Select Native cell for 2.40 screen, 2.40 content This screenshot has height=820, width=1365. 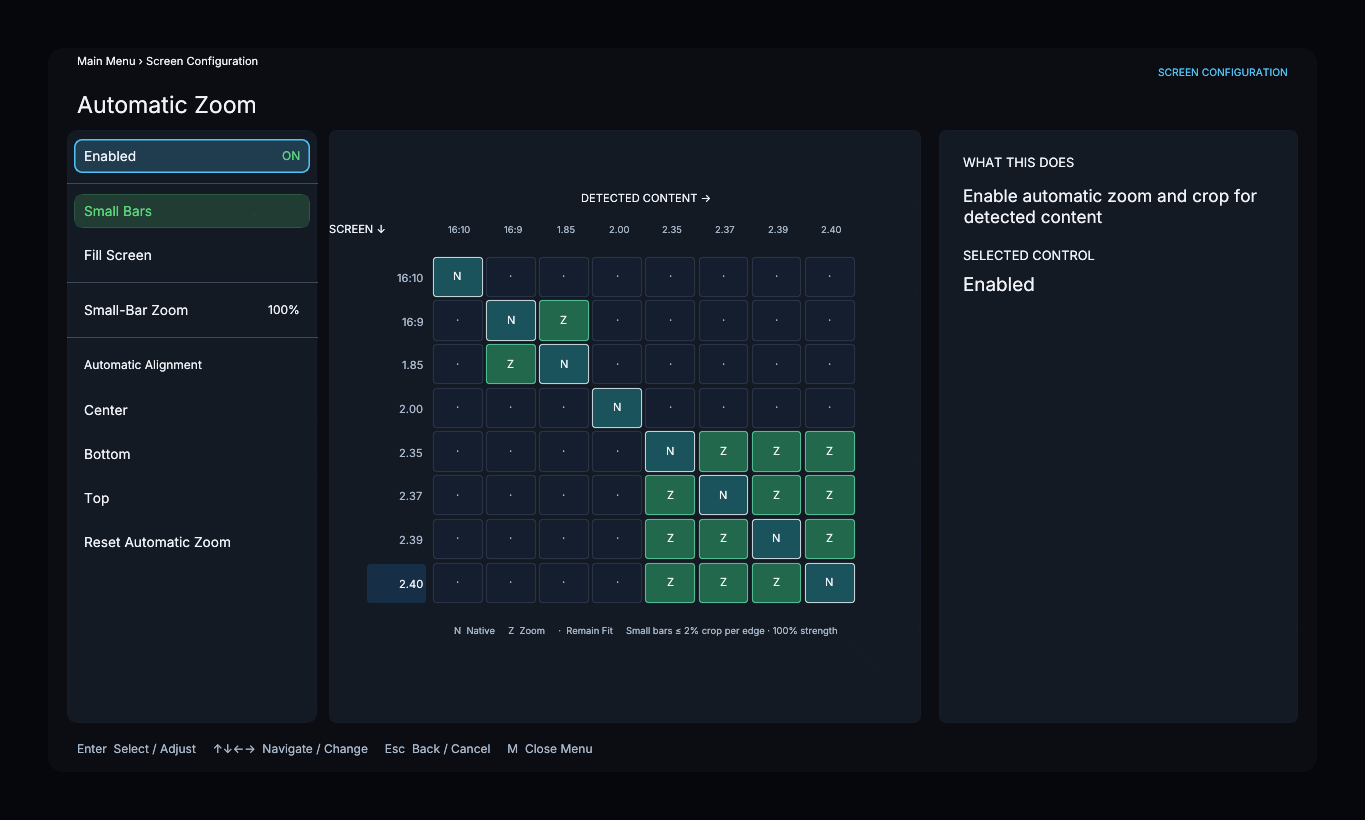pos(830,583)
